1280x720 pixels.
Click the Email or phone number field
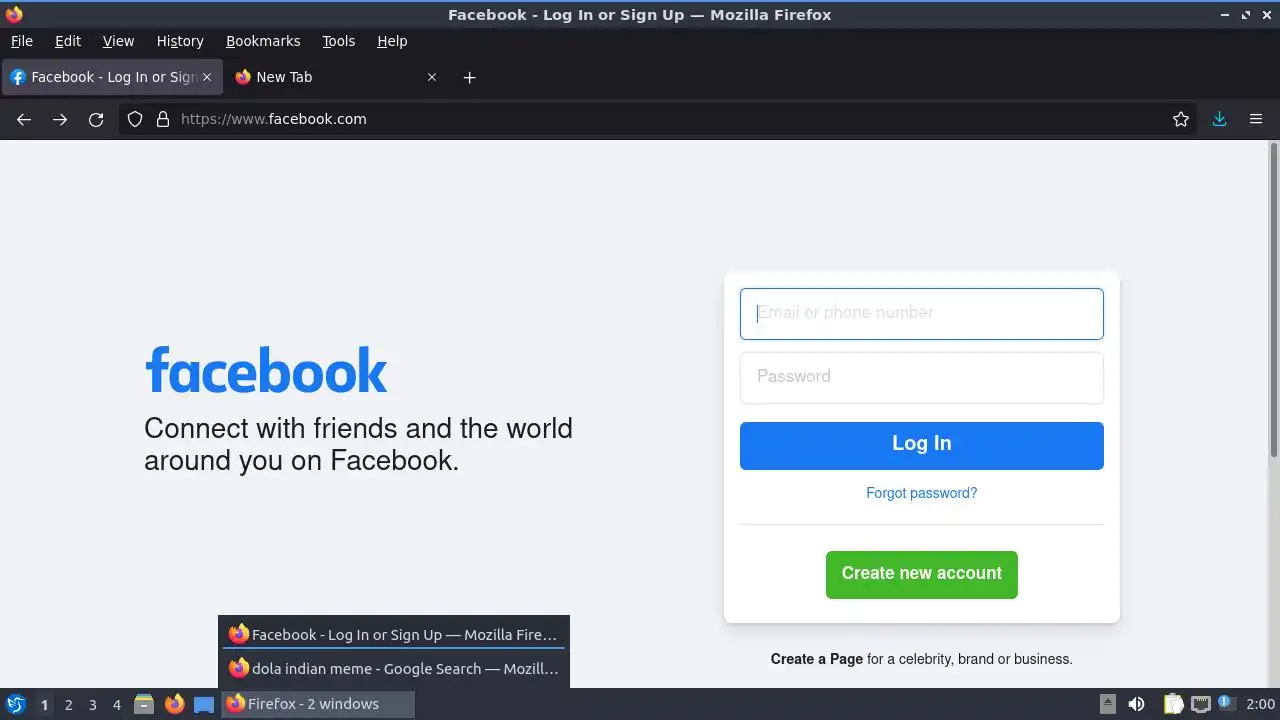point(922,314)
